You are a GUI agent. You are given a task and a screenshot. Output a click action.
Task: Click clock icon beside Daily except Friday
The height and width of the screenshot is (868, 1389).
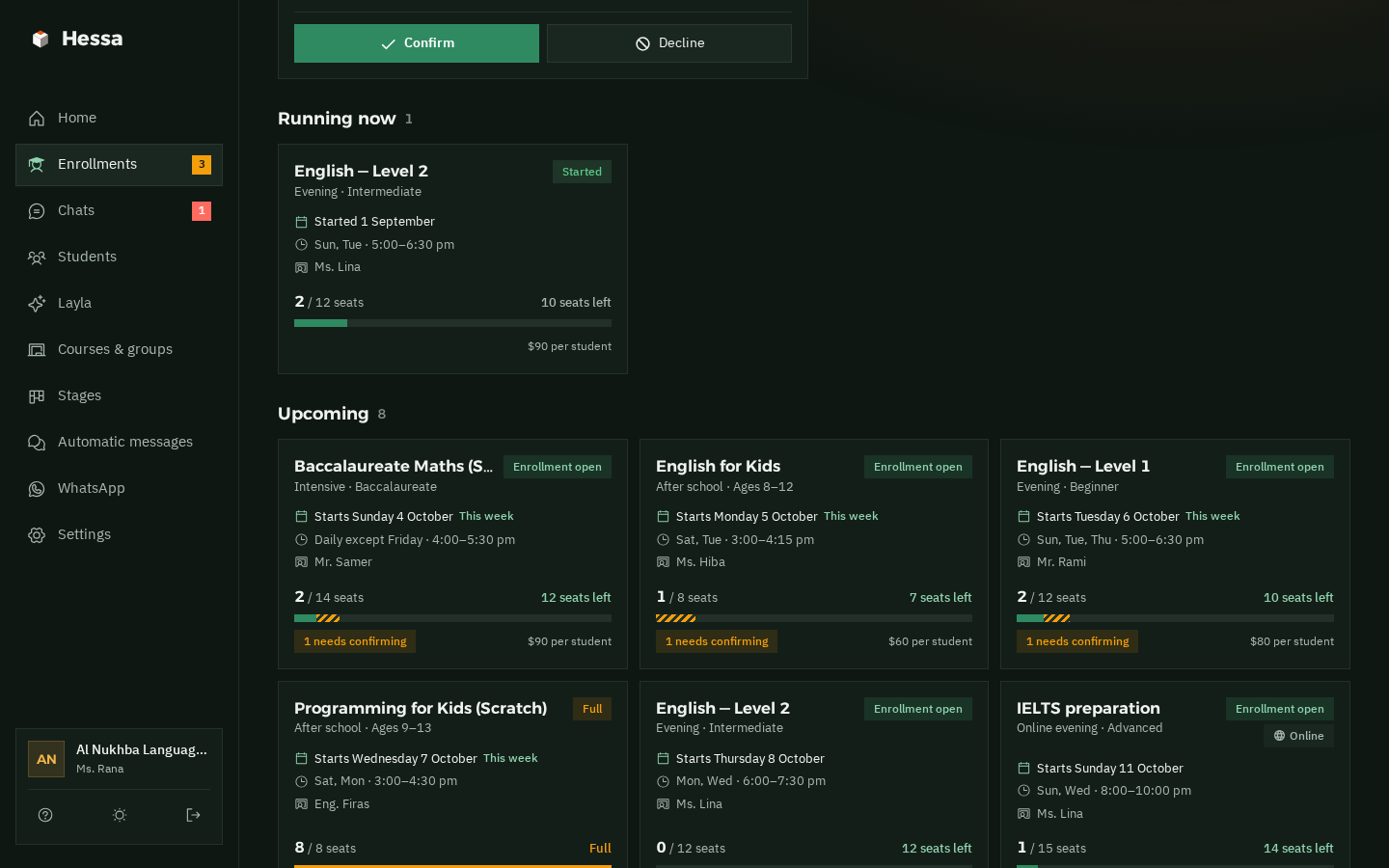pyautogui.click(x=301, y=540)
